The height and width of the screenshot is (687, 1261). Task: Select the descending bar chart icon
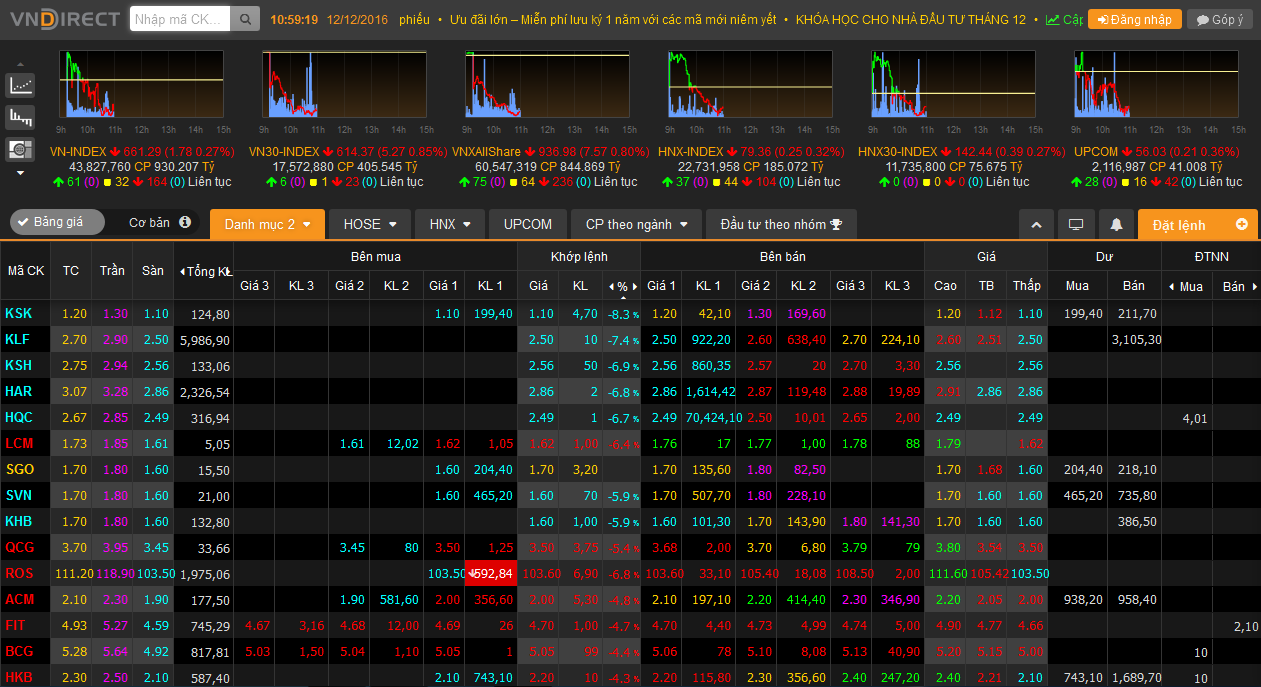20,117
